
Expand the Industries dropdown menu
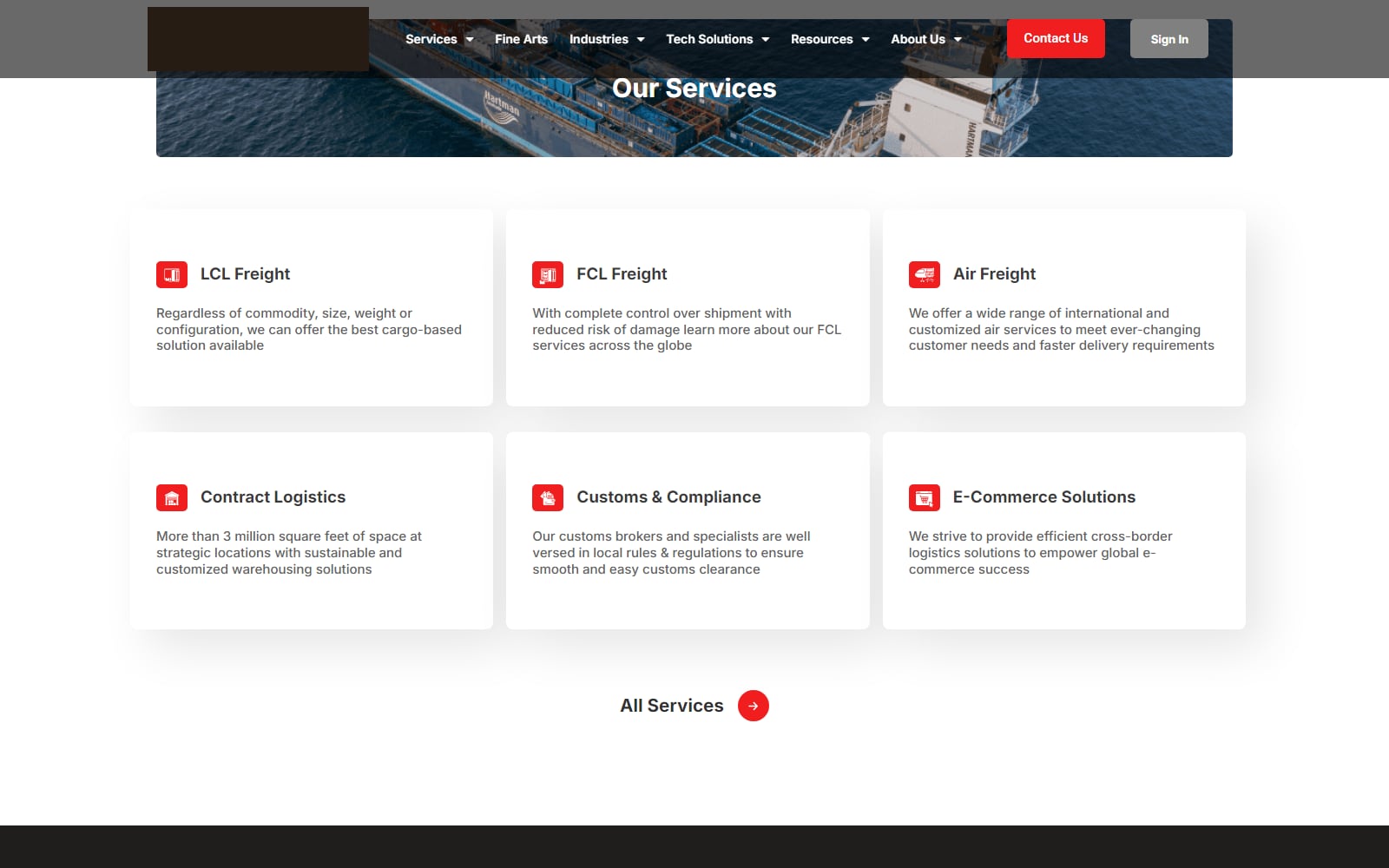pyautogui.click(x=607, y=39)
